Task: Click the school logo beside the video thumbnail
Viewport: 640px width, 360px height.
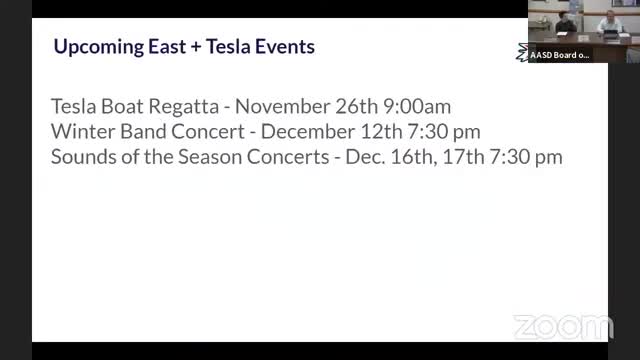Action: (522, 52)
